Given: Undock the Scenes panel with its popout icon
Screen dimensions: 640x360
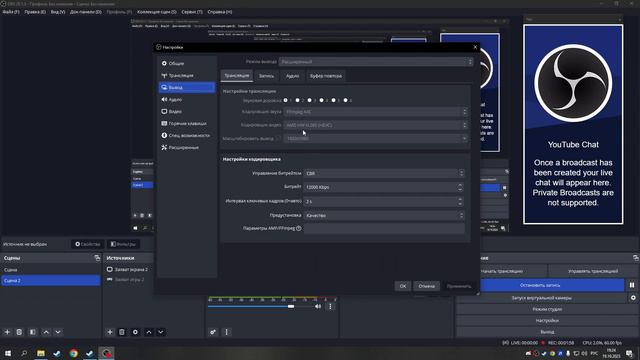Looking at the screenshot, I should 97,258.
